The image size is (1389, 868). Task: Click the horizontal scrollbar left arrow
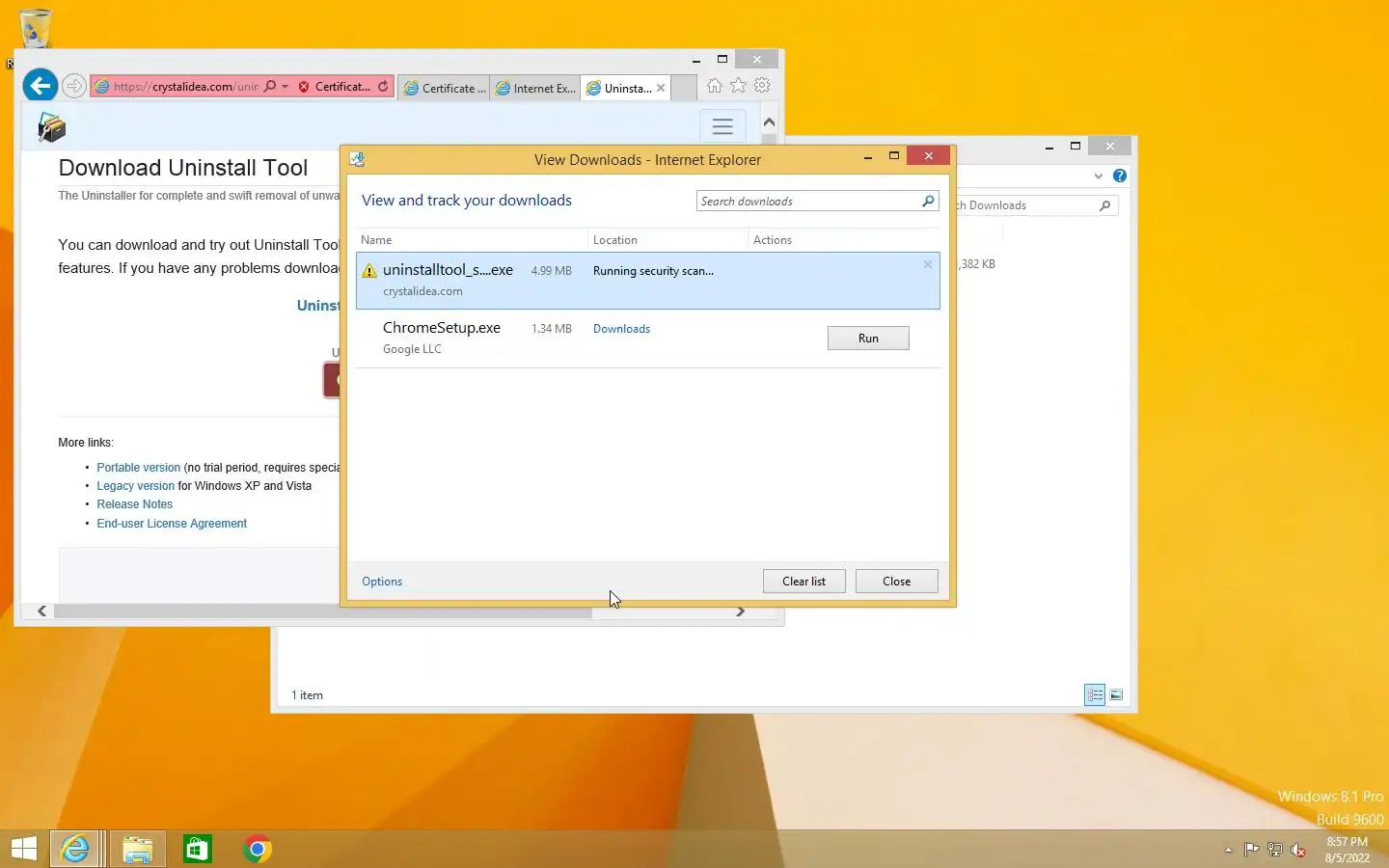pos(41,611)
